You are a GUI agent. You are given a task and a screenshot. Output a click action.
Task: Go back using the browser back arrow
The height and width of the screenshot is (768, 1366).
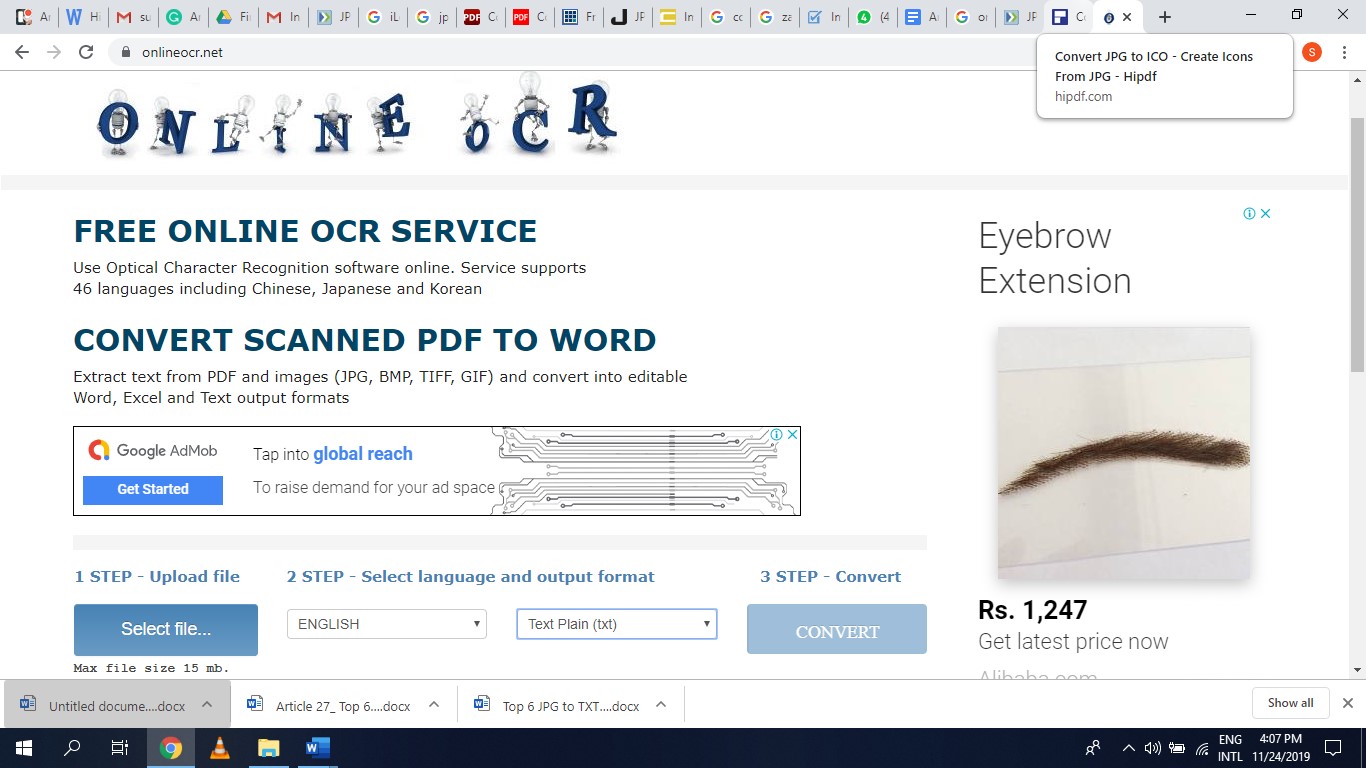coord(22,52)
